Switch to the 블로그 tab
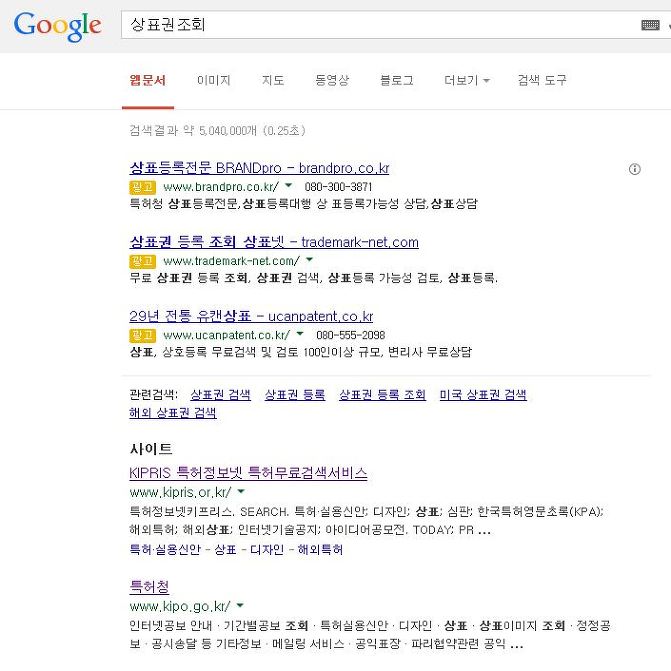The image size is (671, 671). coord(397,80)
